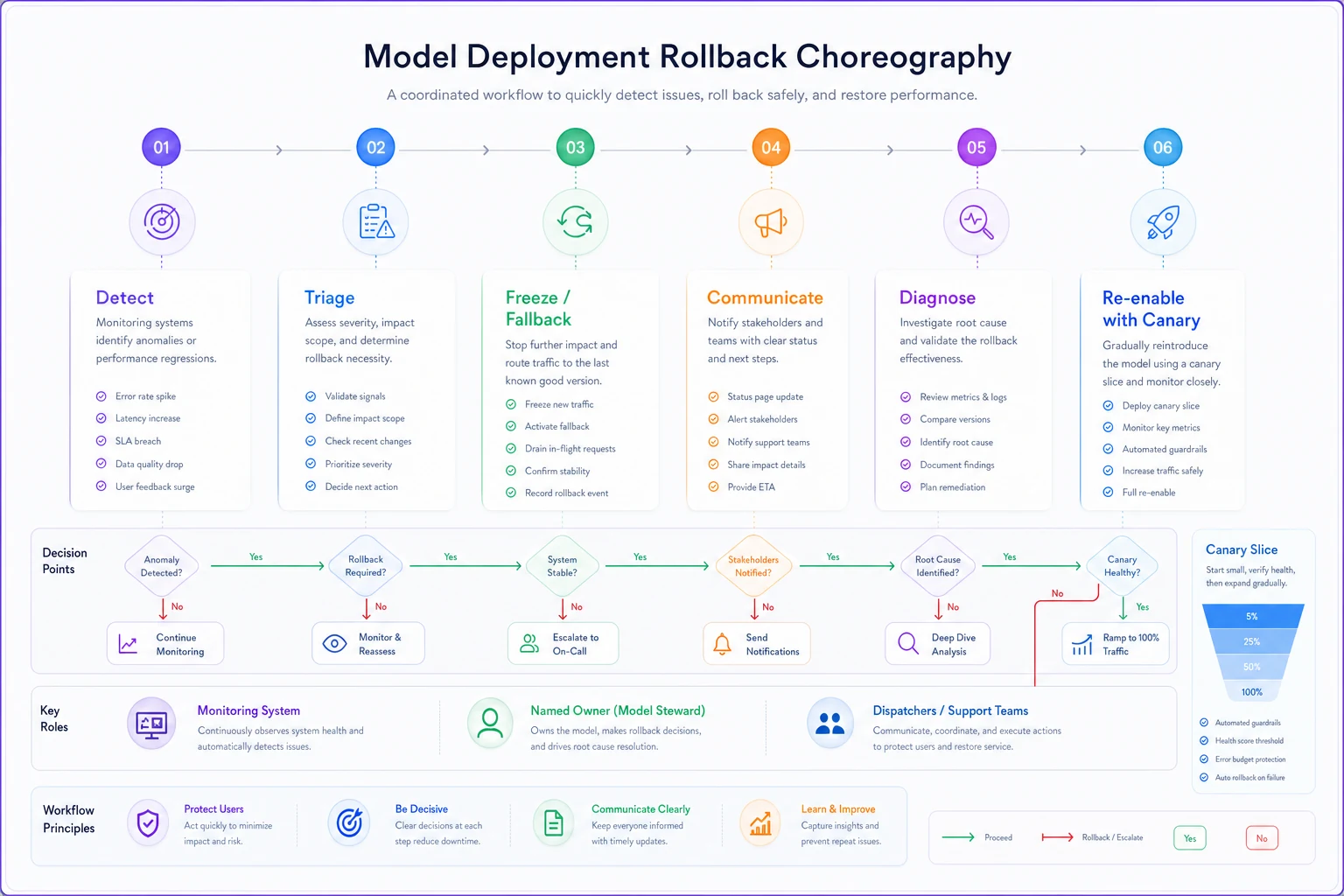Click the Canary Healthy? decision diamond
The height and width of the screenshot is (896, 1344).
(1122, 566)
